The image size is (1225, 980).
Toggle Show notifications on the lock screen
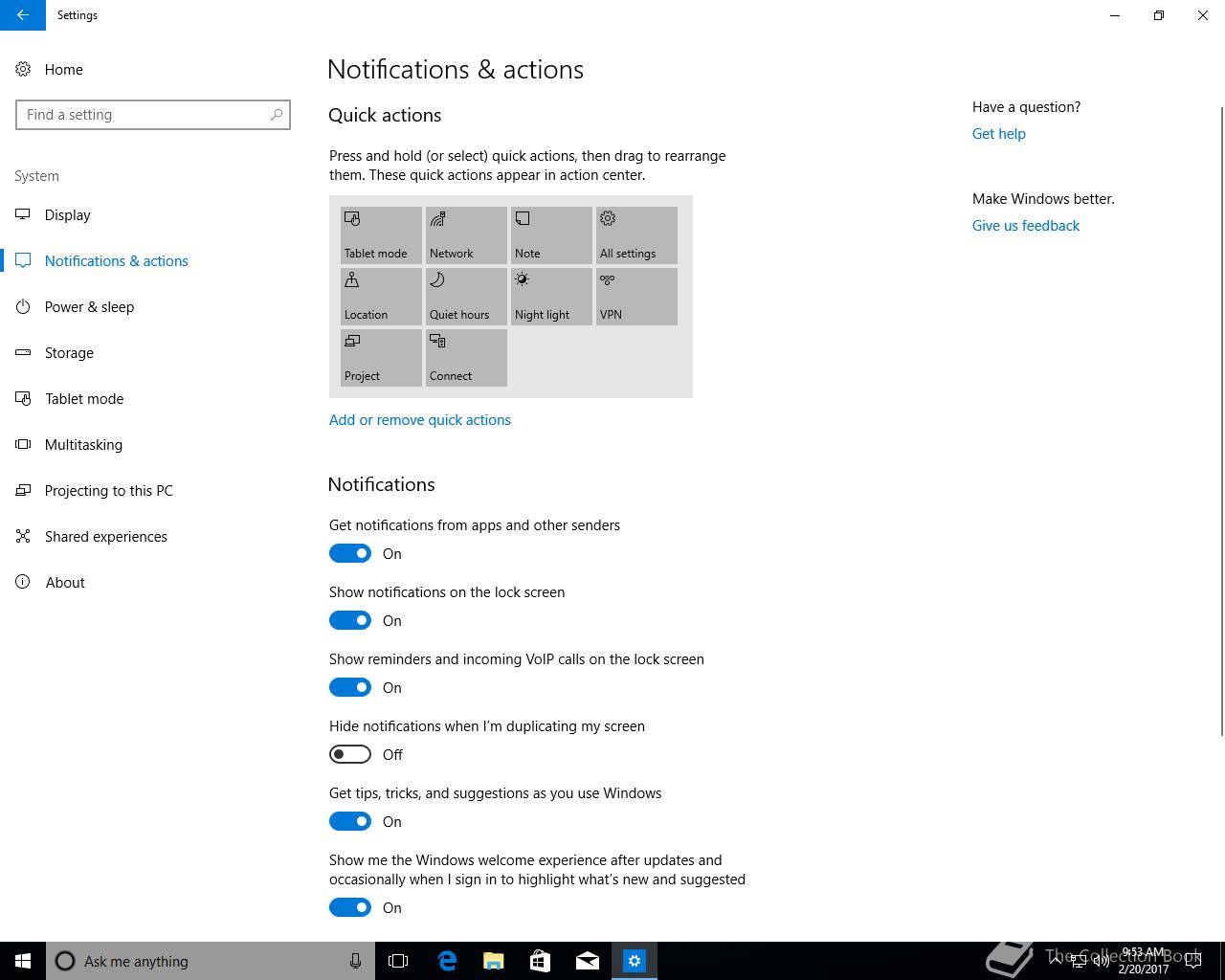pos(350,620)
